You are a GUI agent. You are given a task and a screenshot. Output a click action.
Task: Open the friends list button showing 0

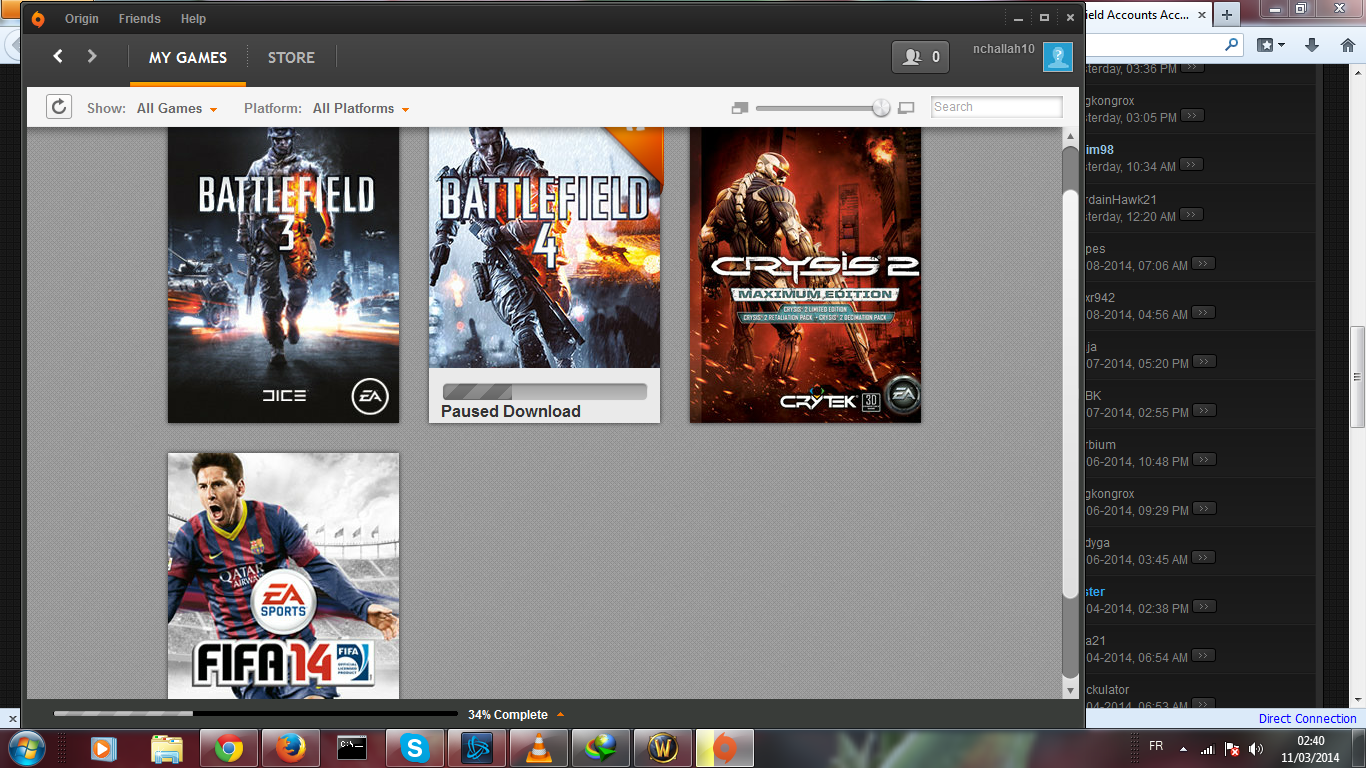click(921, 57)
